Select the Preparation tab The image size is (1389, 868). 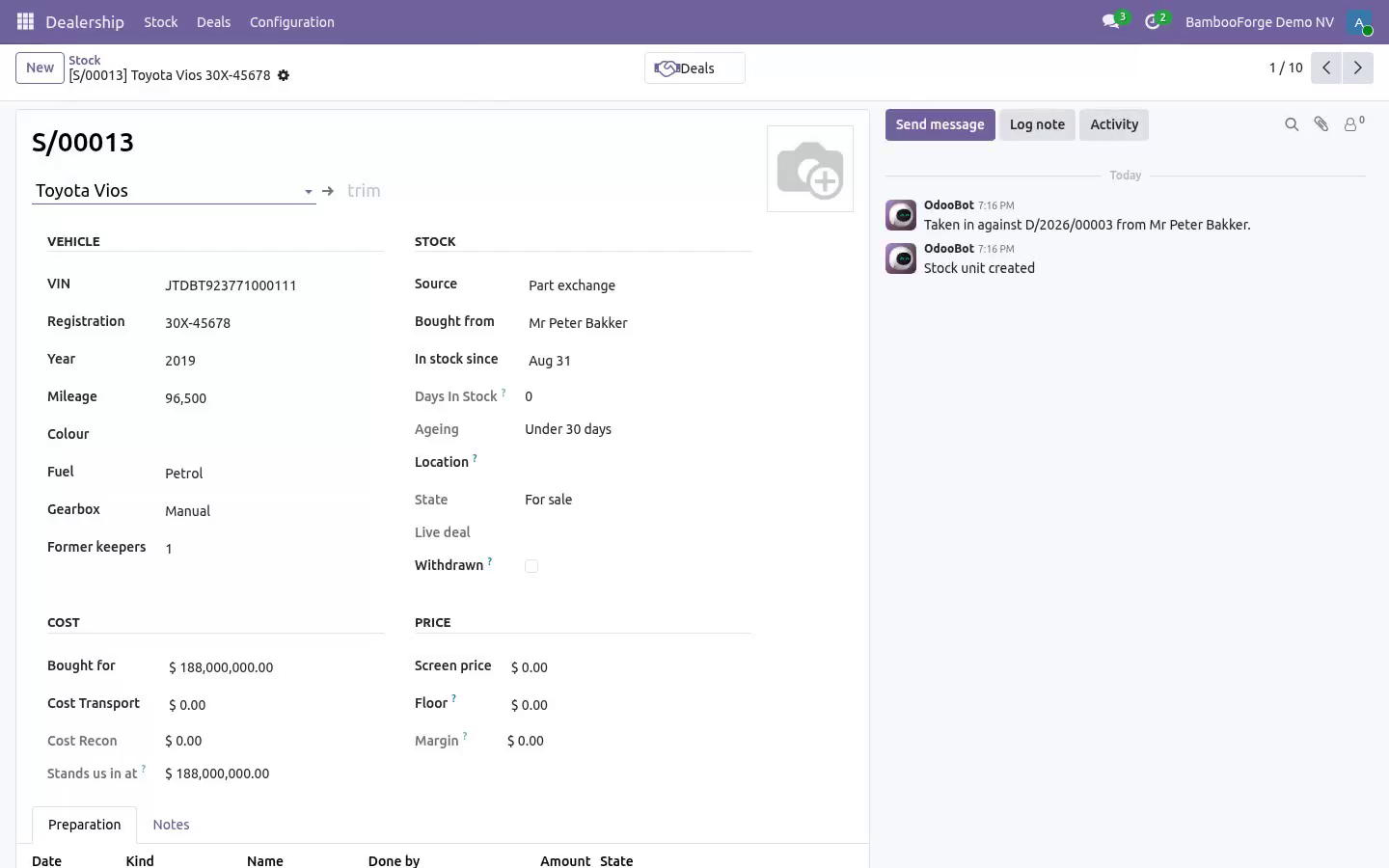point(85,825)
